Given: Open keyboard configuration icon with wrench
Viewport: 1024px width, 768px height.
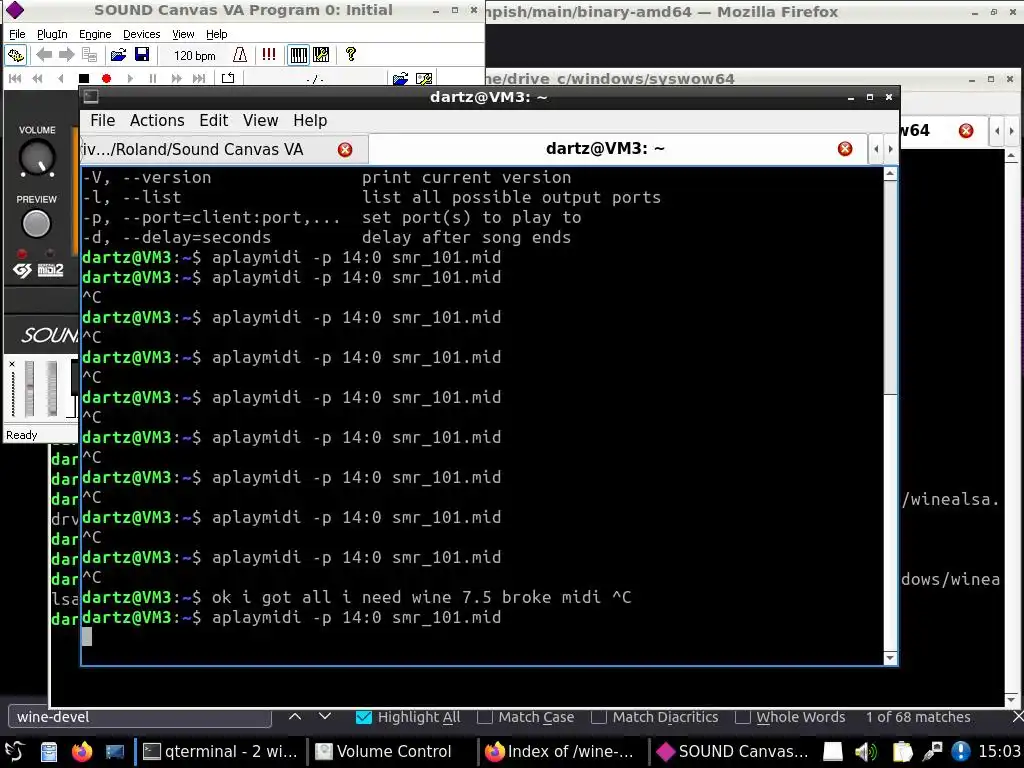Looking at the screenshot, I should click(x=321, y=56).
